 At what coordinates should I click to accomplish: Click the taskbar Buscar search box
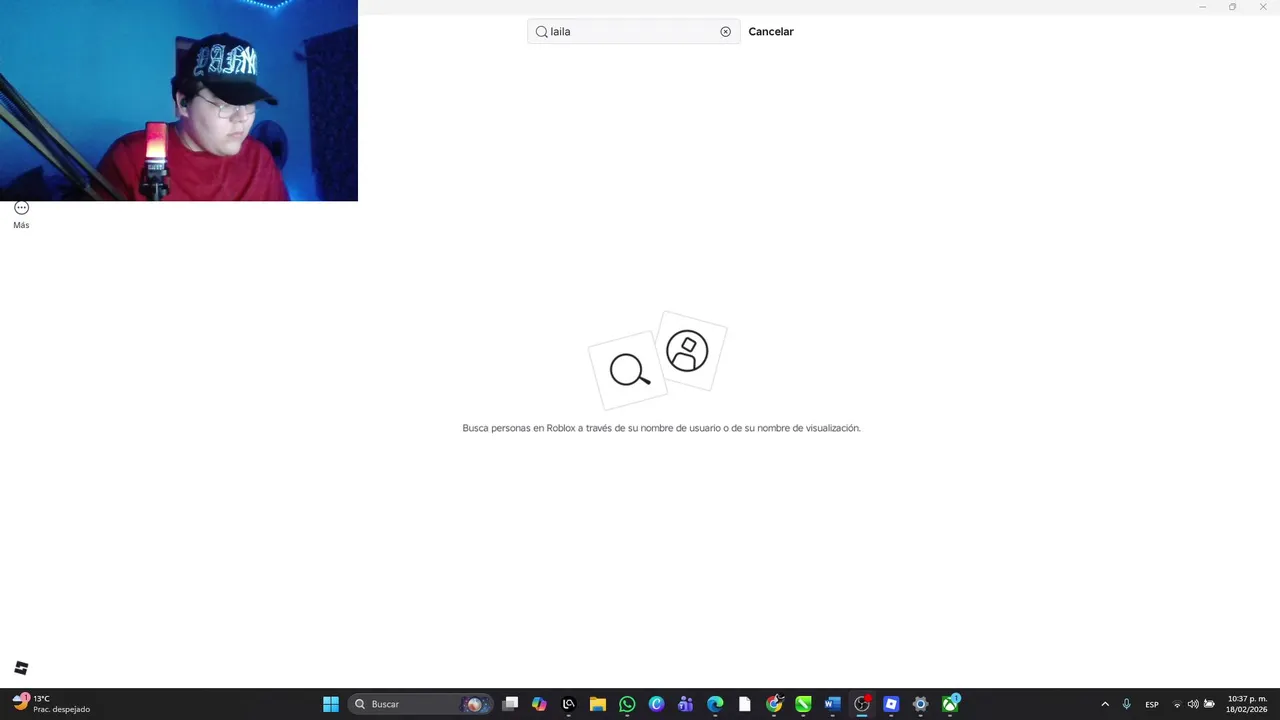(421, 704)
